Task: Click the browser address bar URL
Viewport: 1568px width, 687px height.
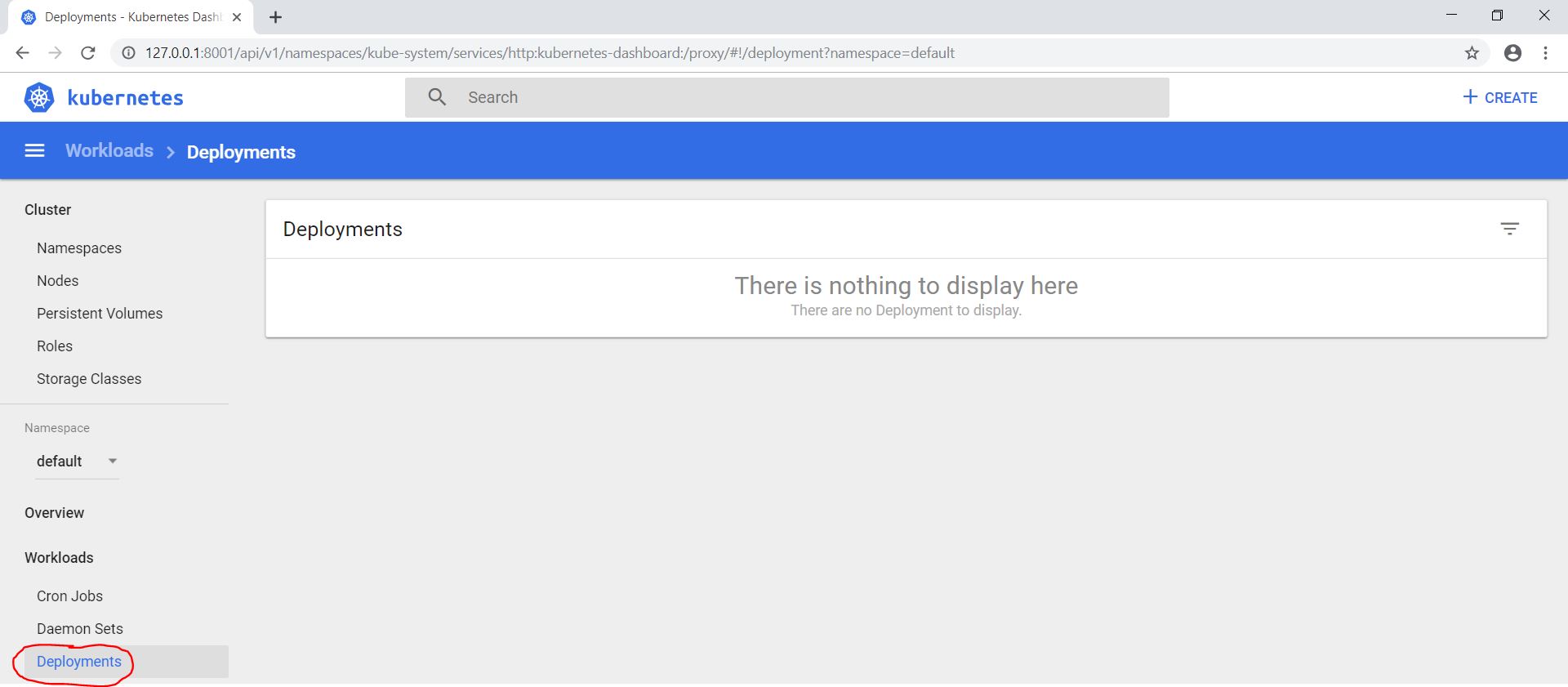Action: click(550, 53)
